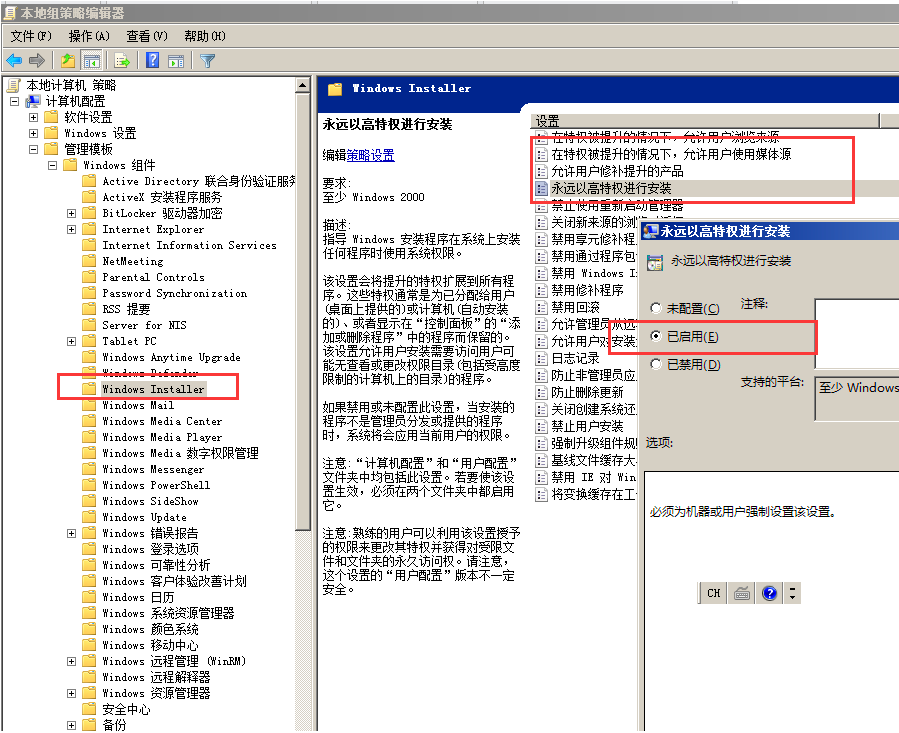The image size is (899, 733).
Task: Toggle the show/hide console tree icon
Action: pyautogui.click(x=91, y=60)
